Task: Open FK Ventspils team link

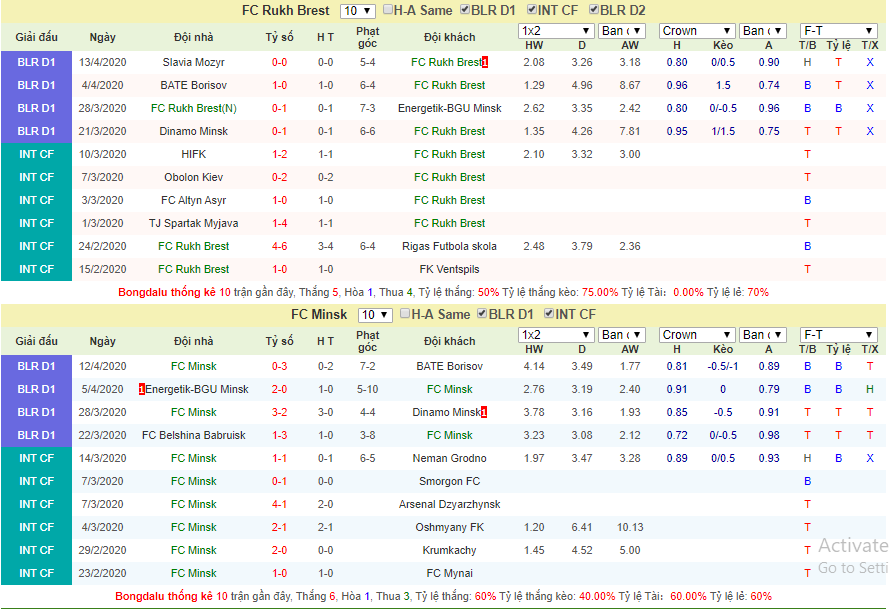Action: coord(449,269)
